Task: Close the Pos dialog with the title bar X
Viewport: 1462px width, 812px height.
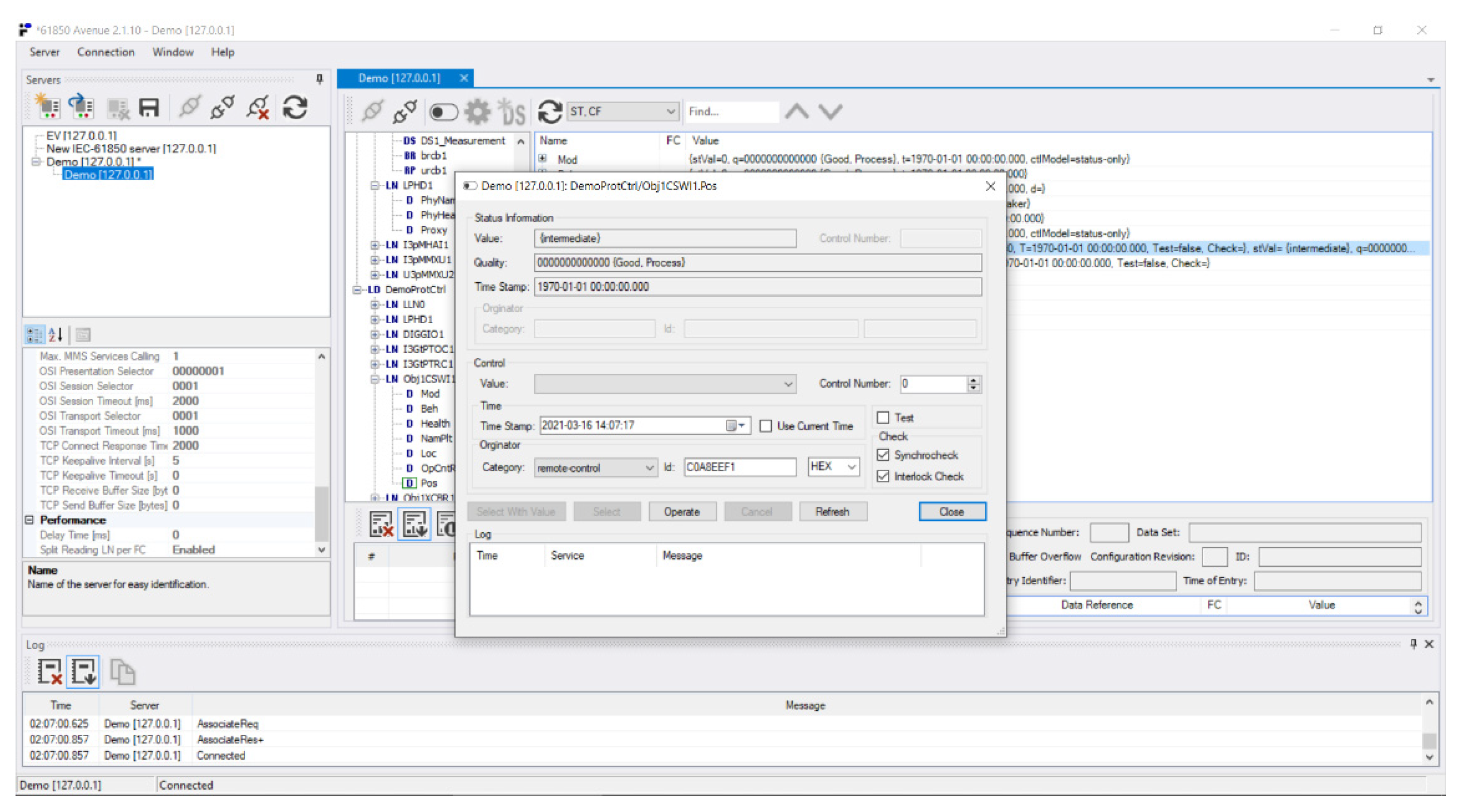Action: click(x=990, y=186)
